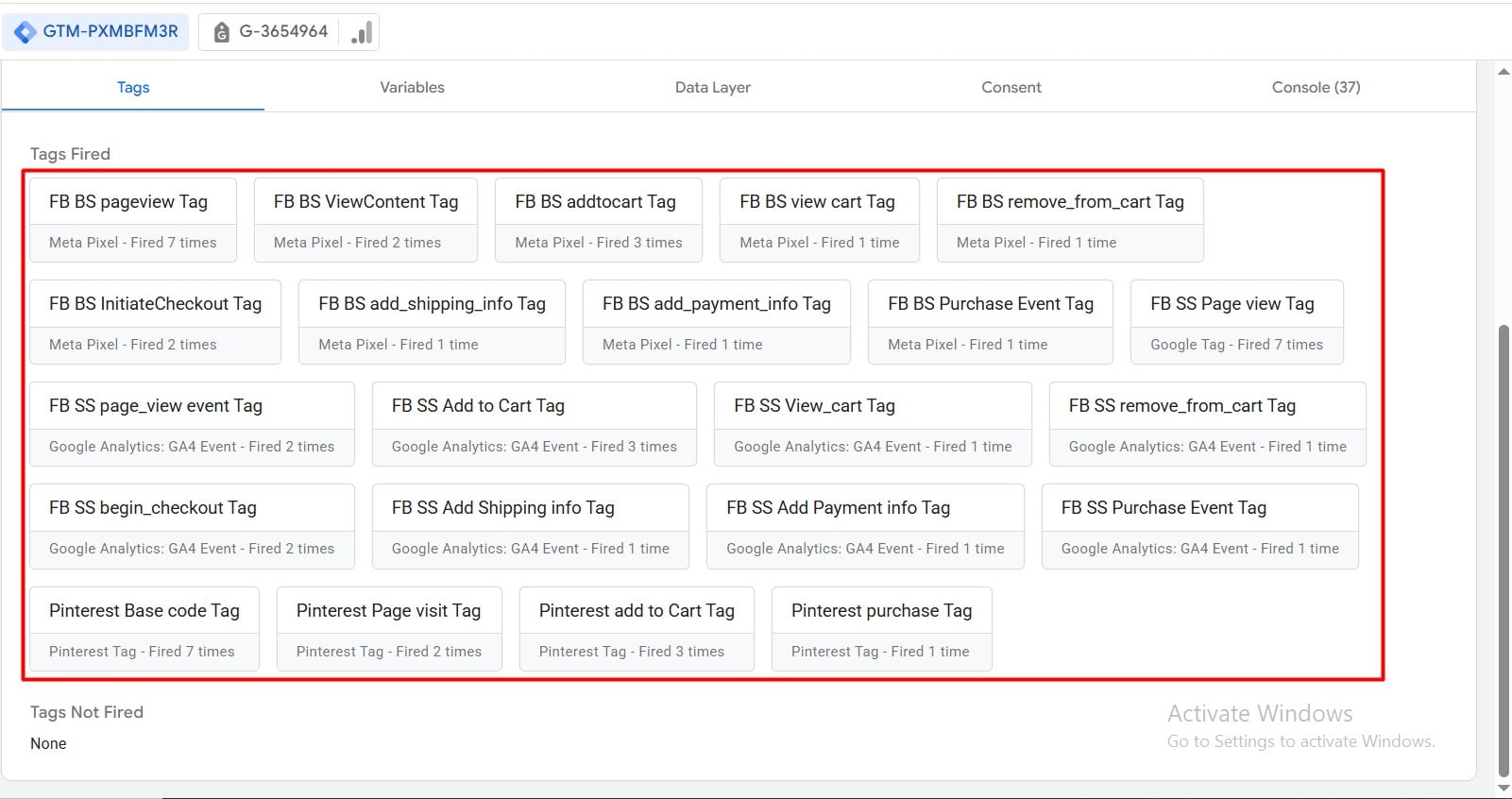Viewport: 1512px width, 799px height.
Task: Open the FB SS begin_checkout Tag card
Action: click(x=192, y=526)
